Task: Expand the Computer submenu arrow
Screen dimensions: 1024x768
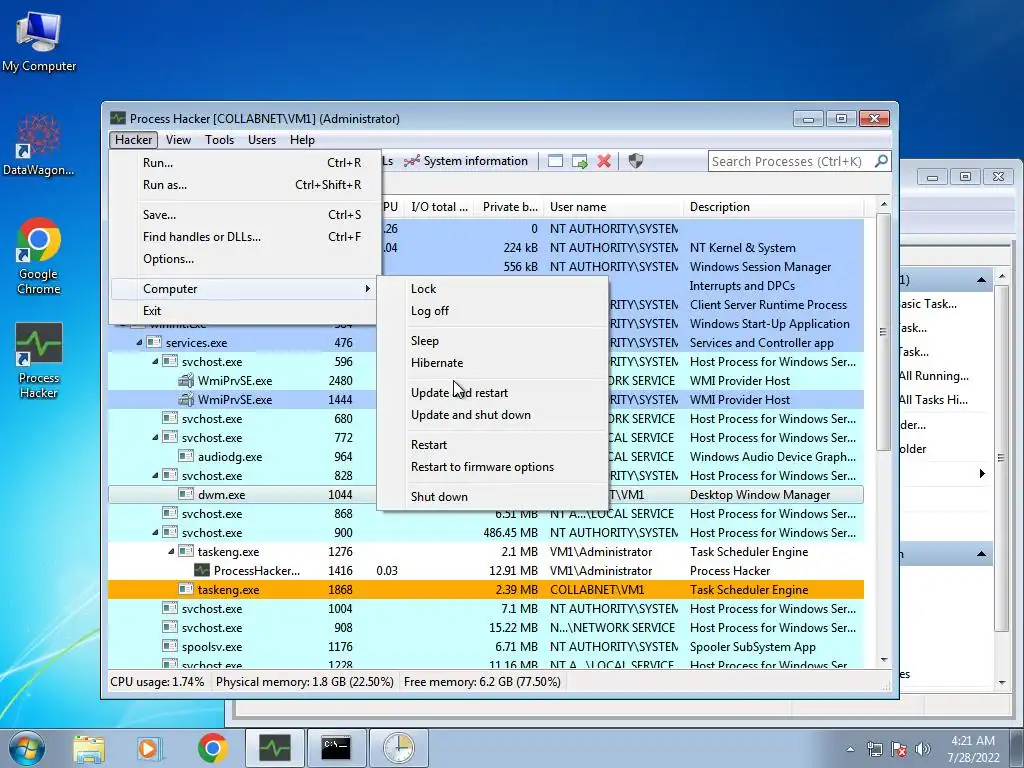Action: tap(368, 289)
